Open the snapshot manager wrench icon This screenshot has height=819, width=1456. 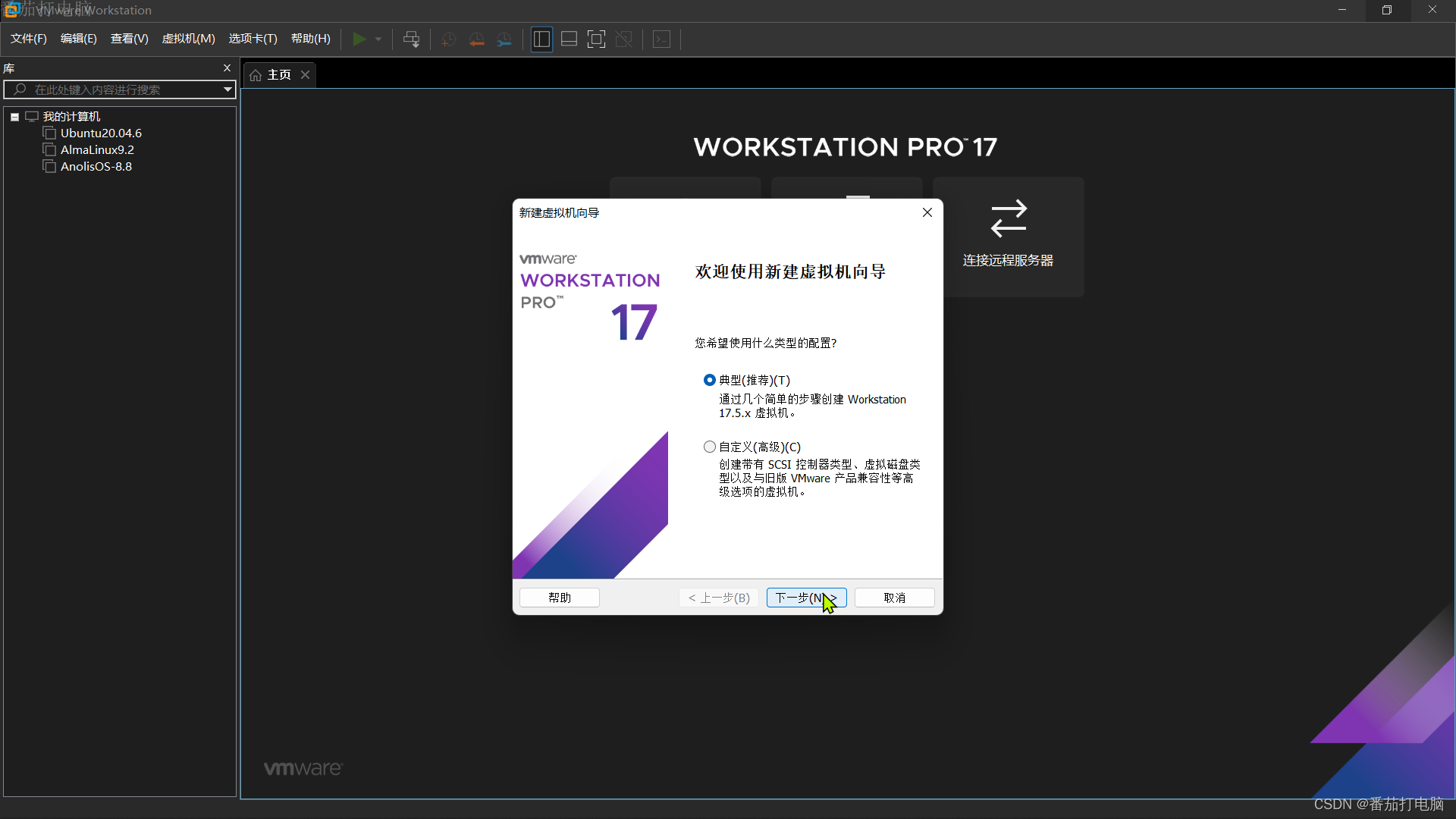(504, 39)
